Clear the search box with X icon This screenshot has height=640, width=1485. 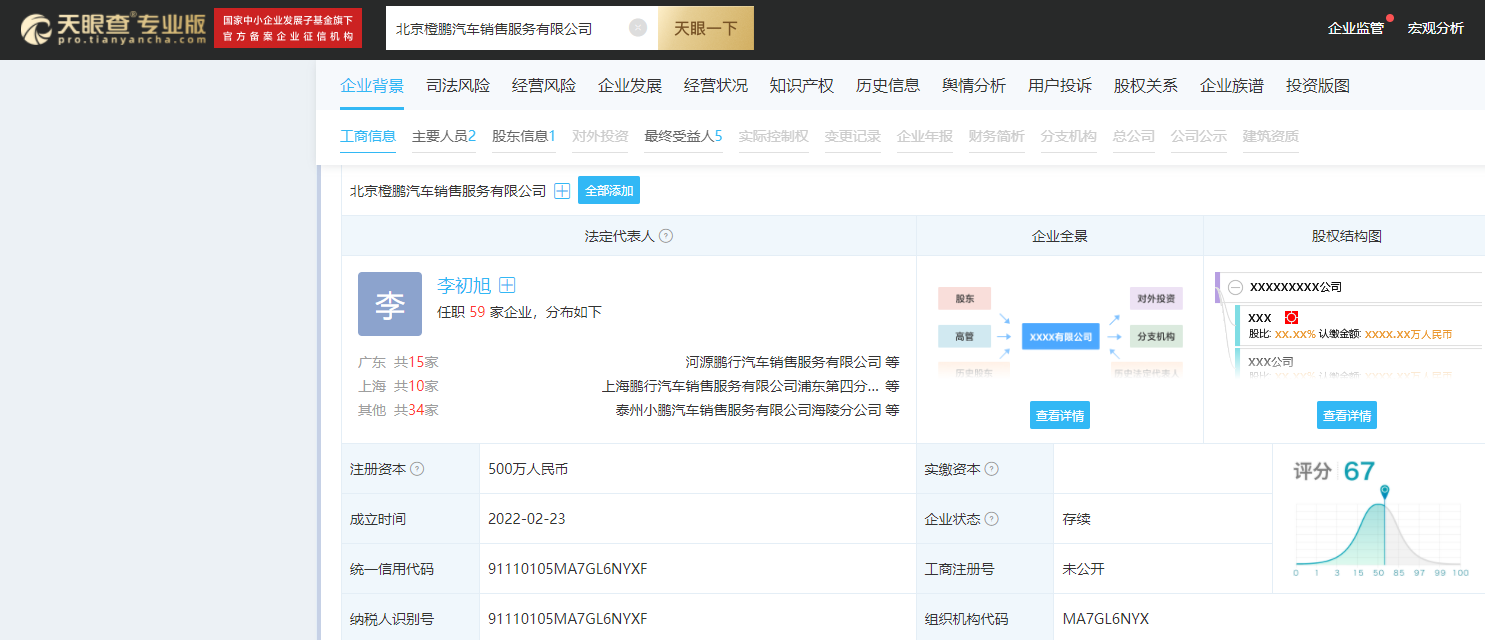tap(638, 28)
